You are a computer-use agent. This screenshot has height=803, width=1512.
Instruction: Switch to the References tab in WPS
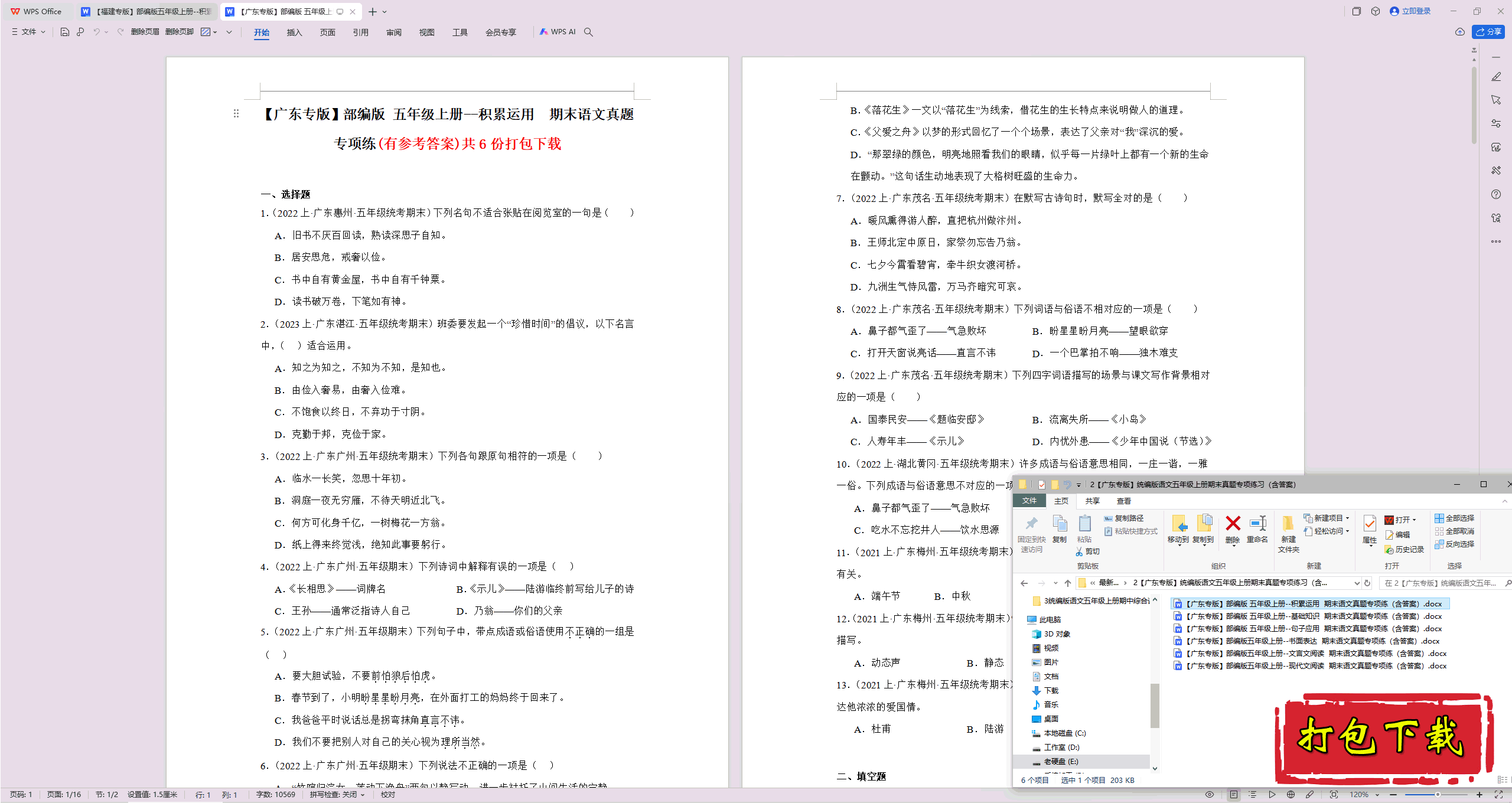[x=360, y=32]
